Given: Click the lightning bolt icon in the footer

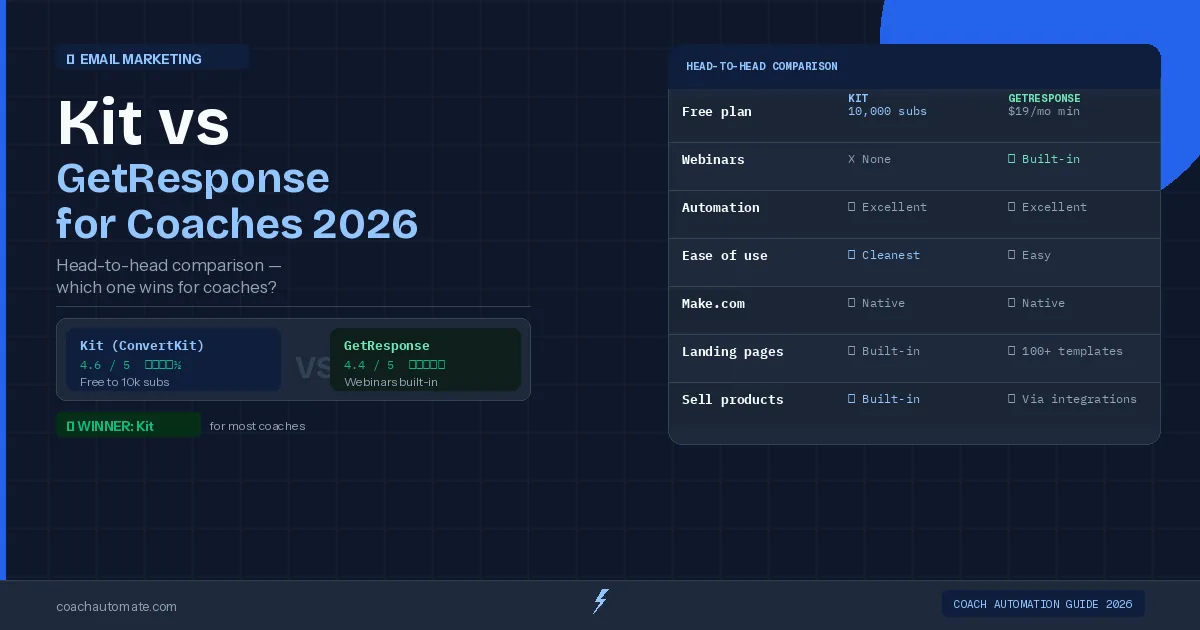Looking at the screenshot, I should tap(600, 602).
